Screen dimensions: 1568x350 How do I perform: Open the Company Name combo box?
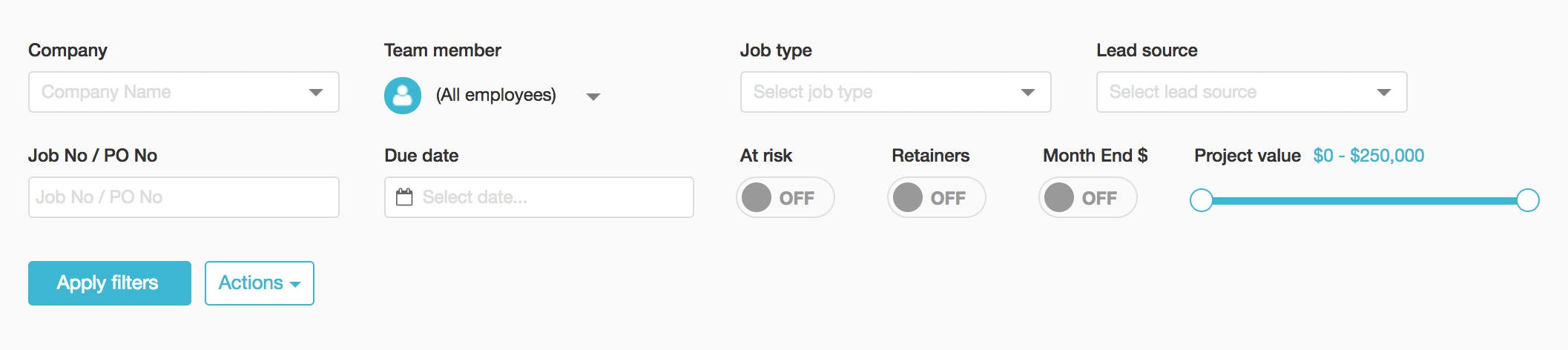[x=184, y=92]
